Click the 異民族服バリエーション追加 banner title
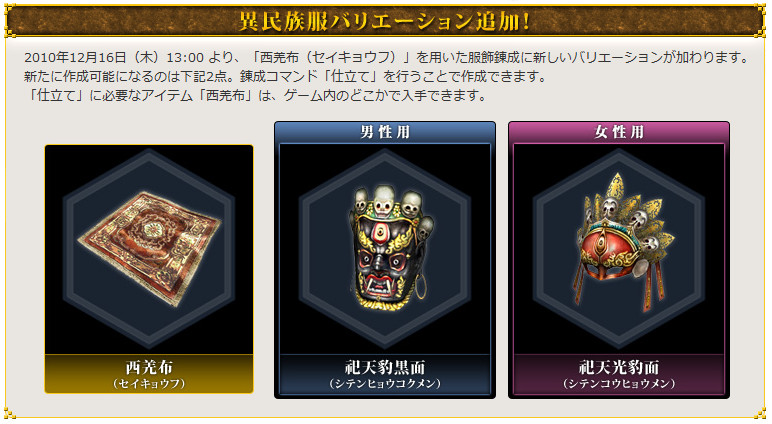The width and height of the screenshot is (772, 424). point(385,22)
